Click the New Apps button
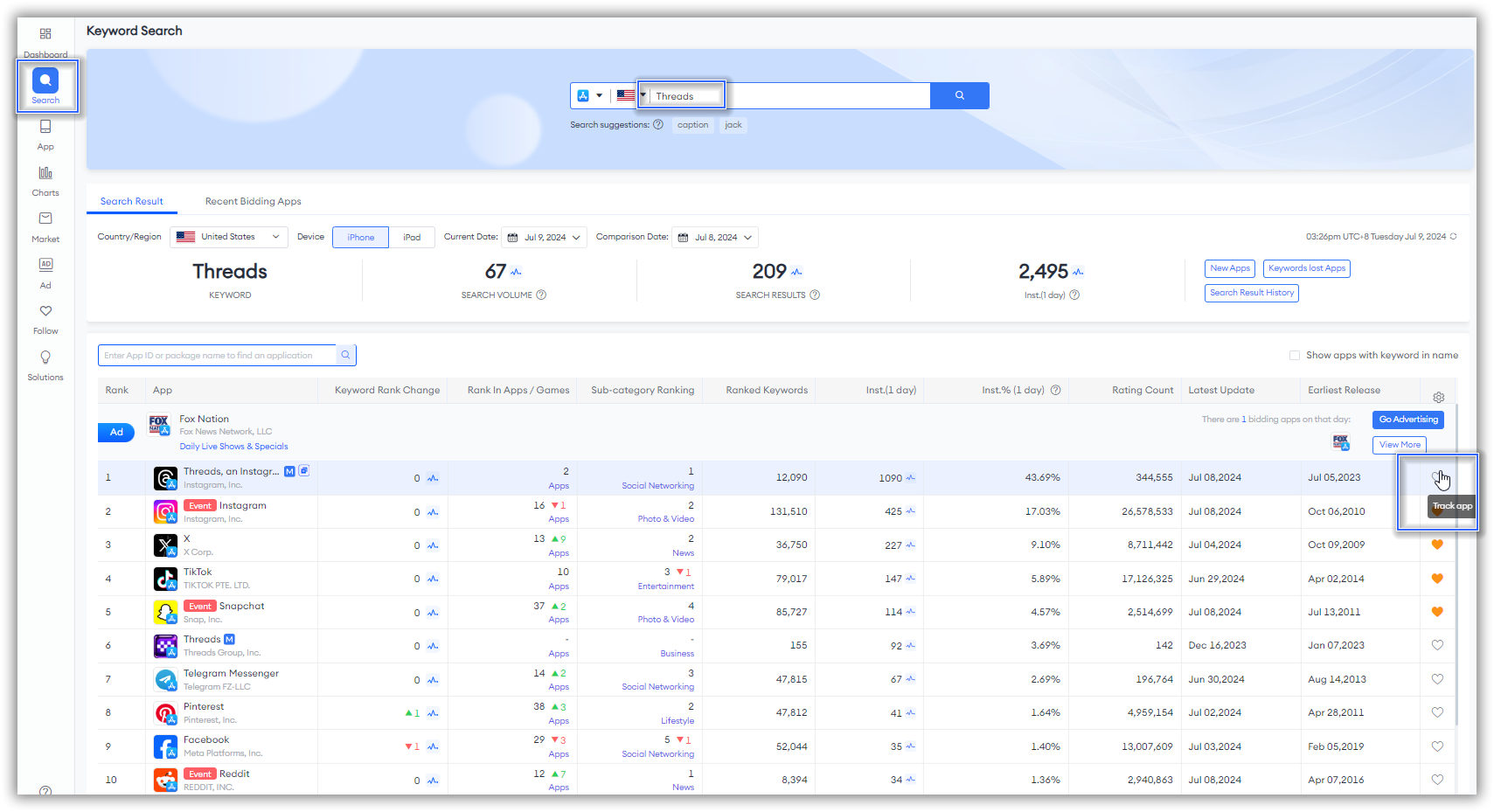Screen dimensions: 1494x812 coord(1230,268)
